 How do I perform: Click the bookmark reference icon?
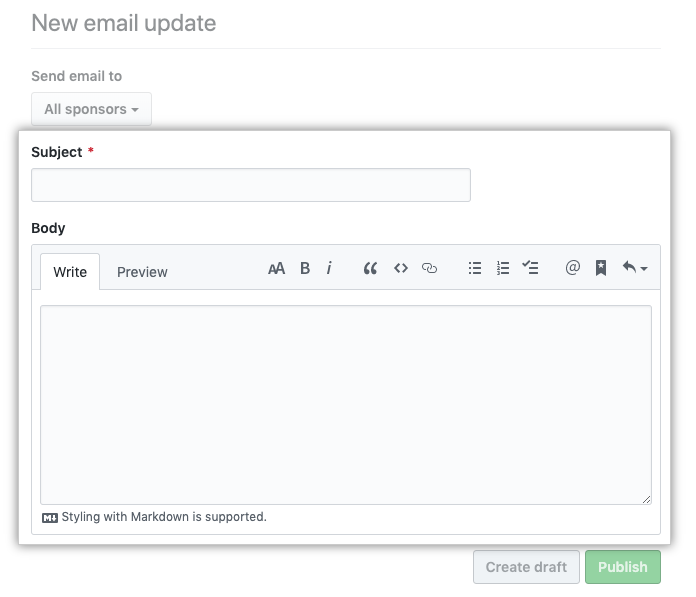601,268
